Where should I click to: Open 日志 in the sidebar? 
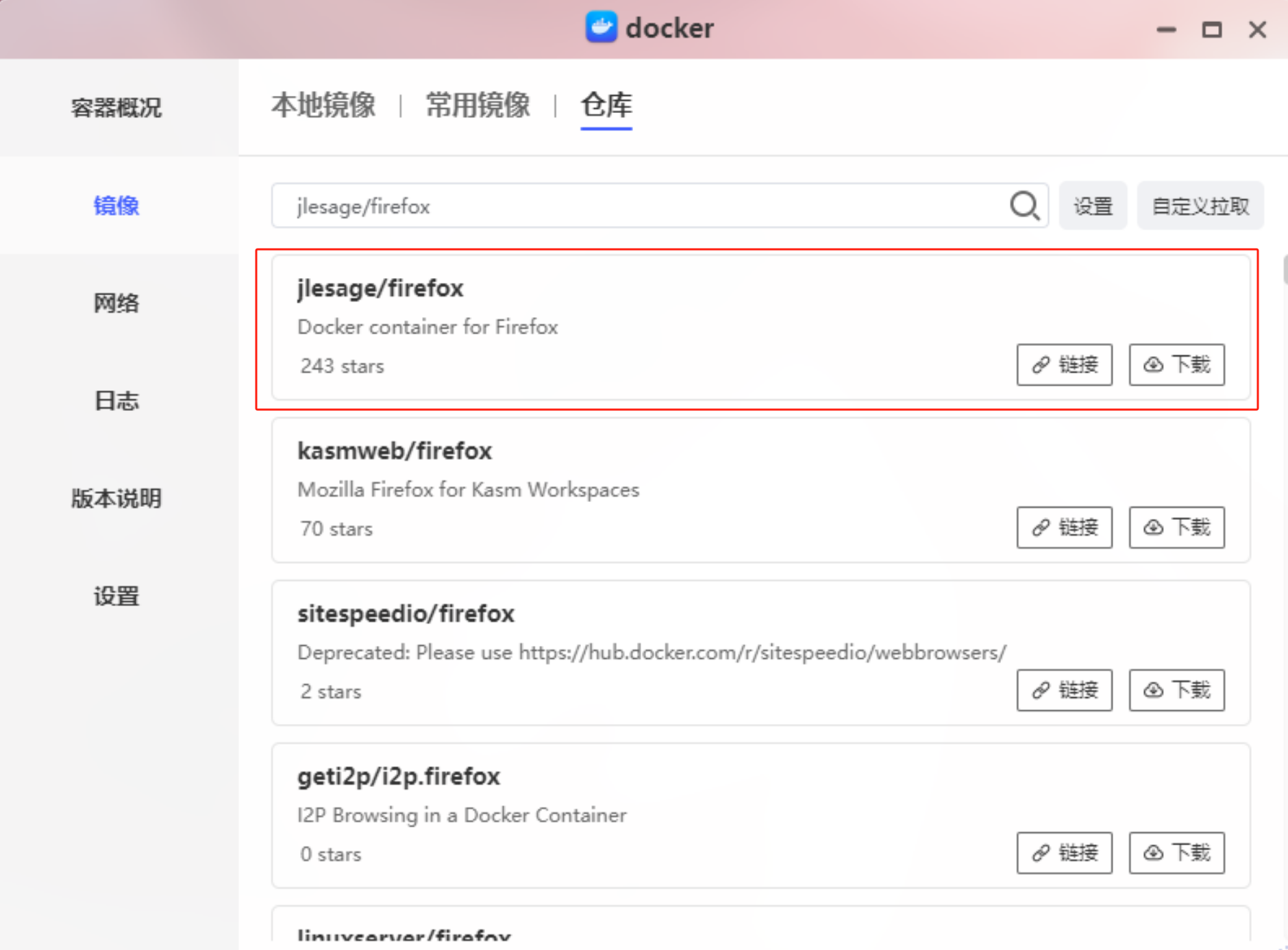[116, 401]
